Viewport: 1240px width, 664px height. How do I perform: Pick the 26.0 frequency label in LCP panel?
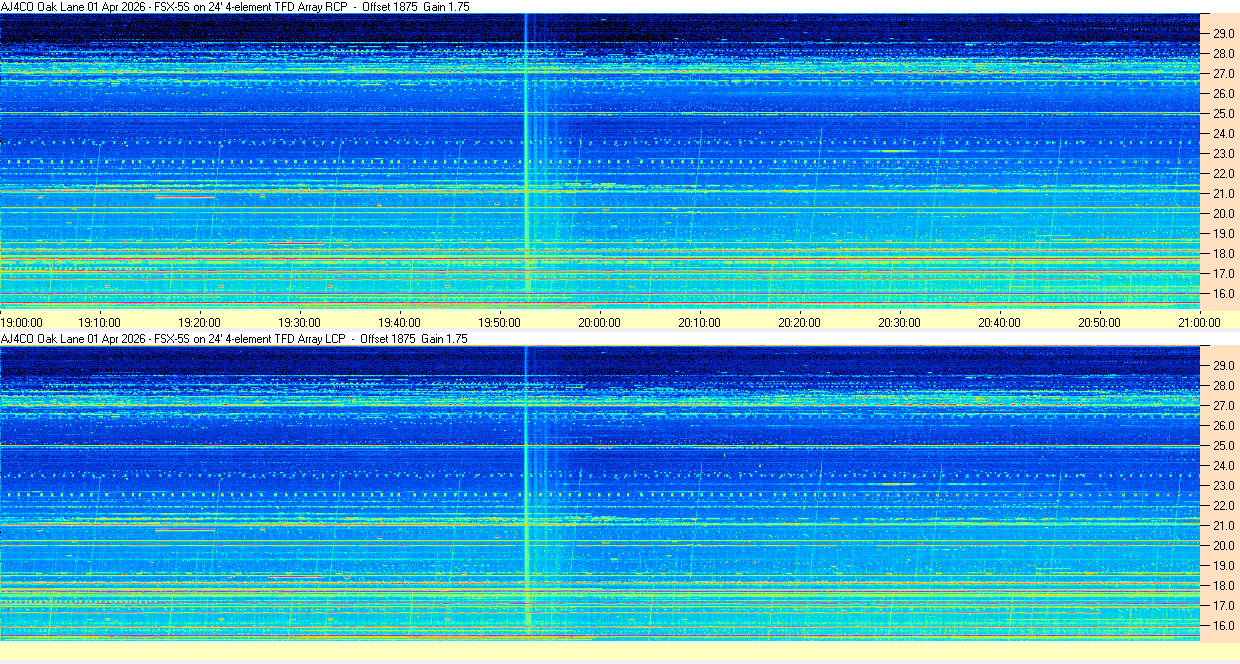[x=1223, y=426]
